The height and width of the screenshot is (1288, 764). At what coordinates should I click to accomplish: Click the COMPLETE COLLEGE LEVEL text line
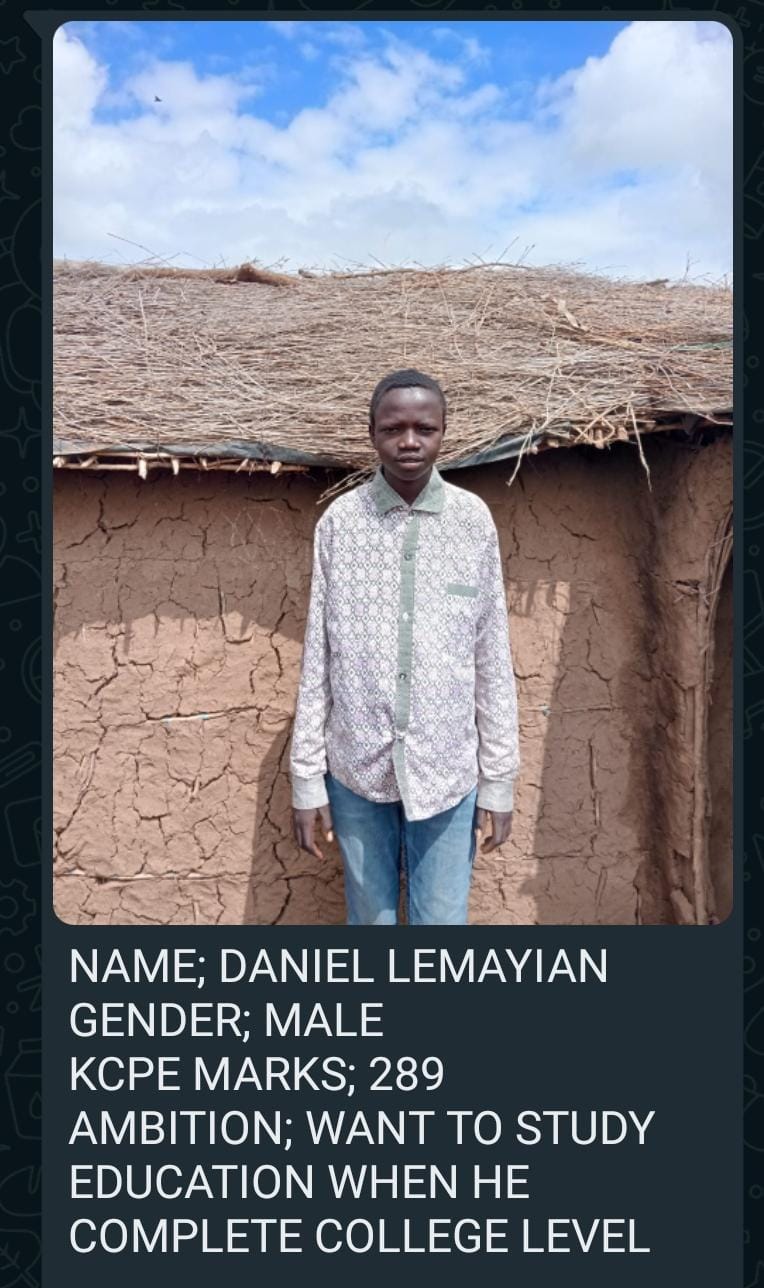coord(360,1237)
